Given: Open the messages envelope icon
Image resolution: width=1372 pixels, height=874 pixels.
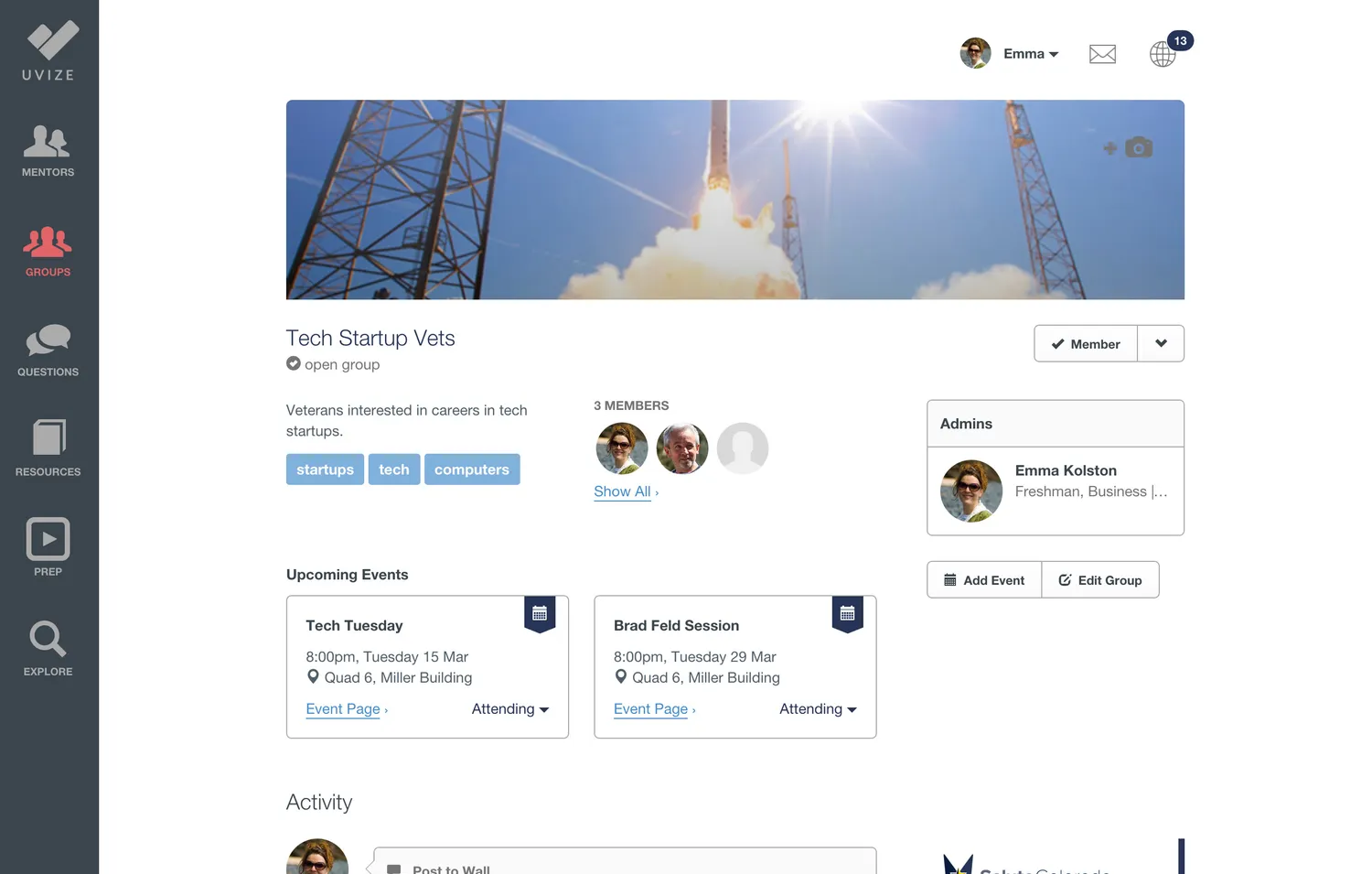Looking at the screenshot, I should point(1102,54).
